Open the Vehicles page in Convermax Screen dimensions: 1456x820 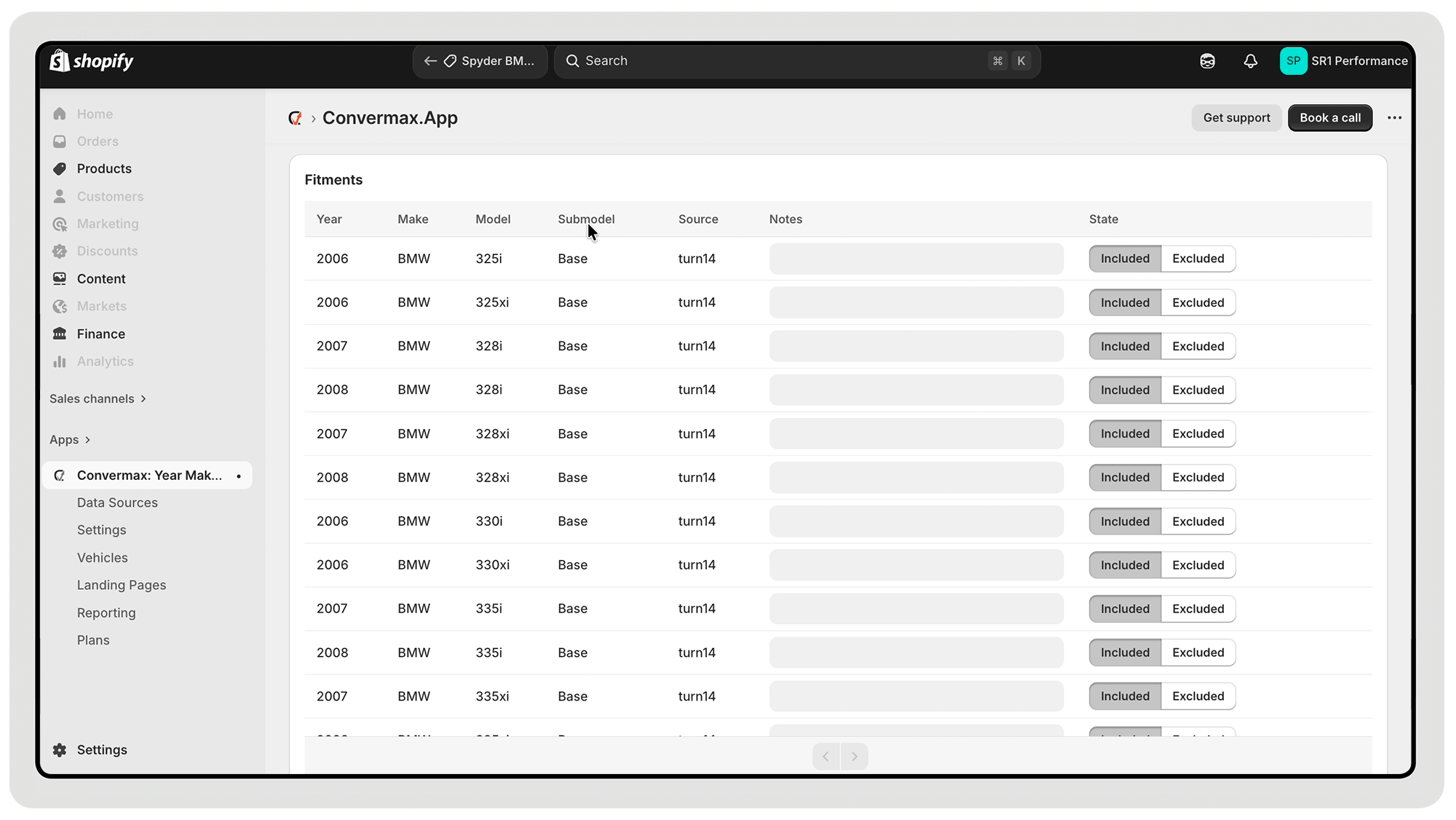point(103,558)
